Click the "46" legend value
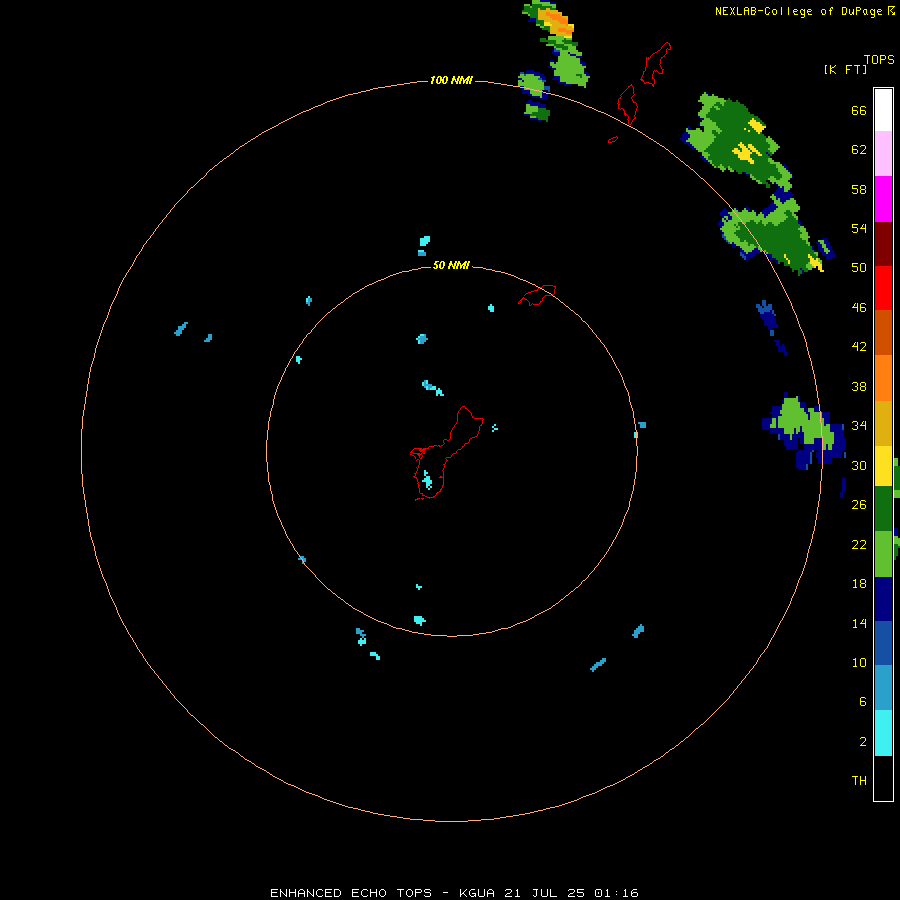This screenshot has height=900, width=900. 859,307
